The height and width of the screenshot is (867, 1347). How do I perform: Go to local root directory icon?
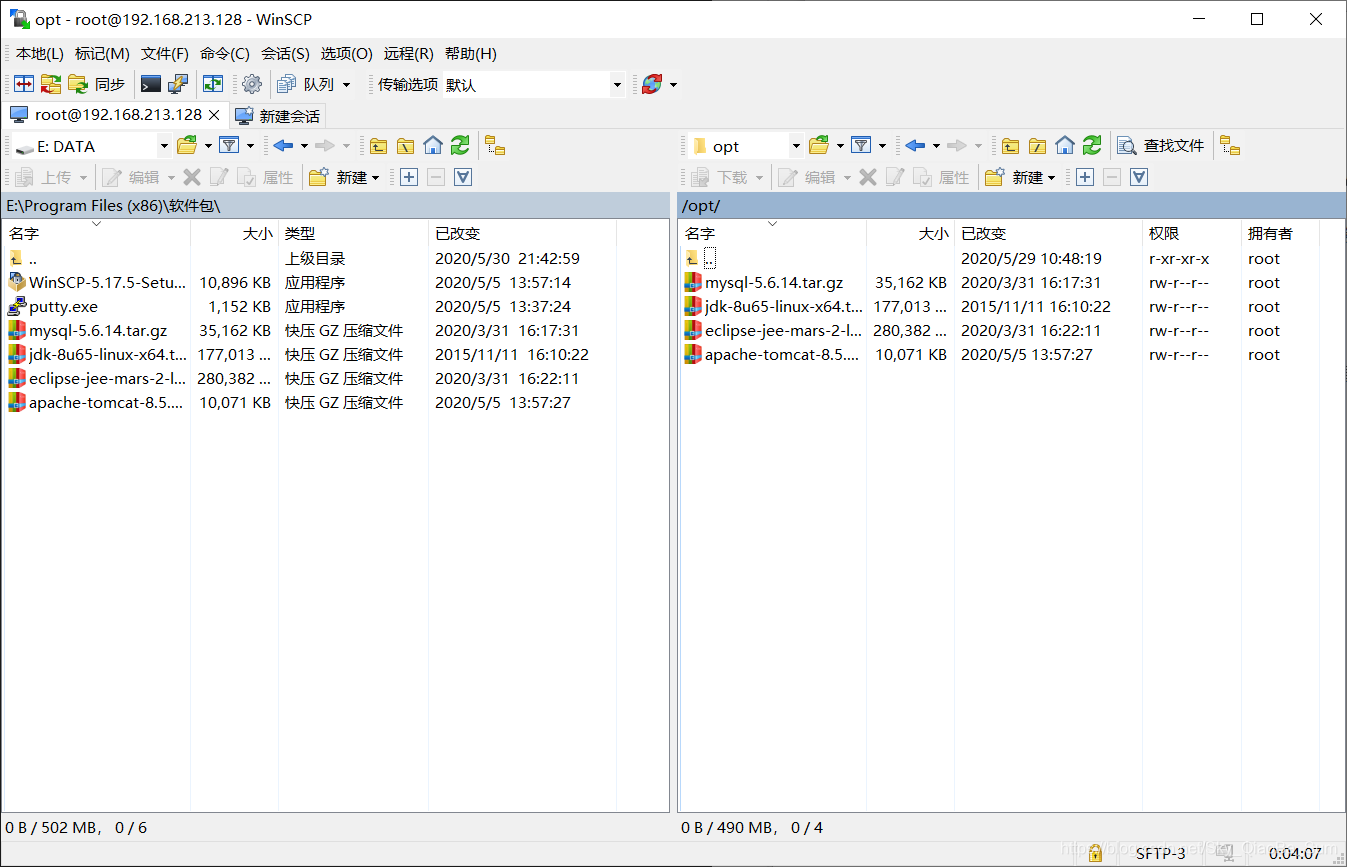(x=405, y=146)
